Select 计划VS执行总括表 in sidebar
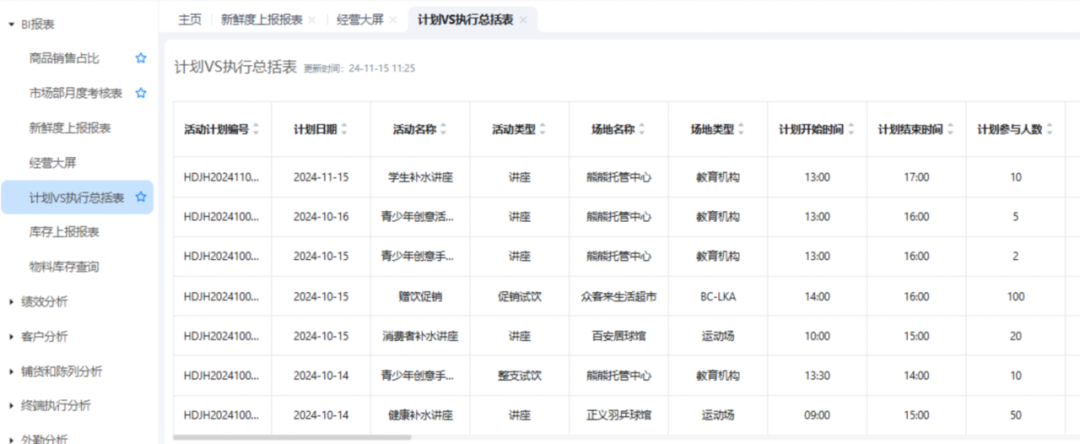This screenshot has width=1080, height=444. [x=76, y=198]
